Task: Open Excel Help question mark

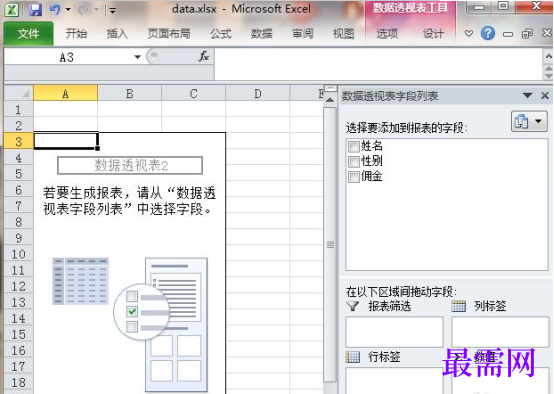Action: (x=488, y=34)
